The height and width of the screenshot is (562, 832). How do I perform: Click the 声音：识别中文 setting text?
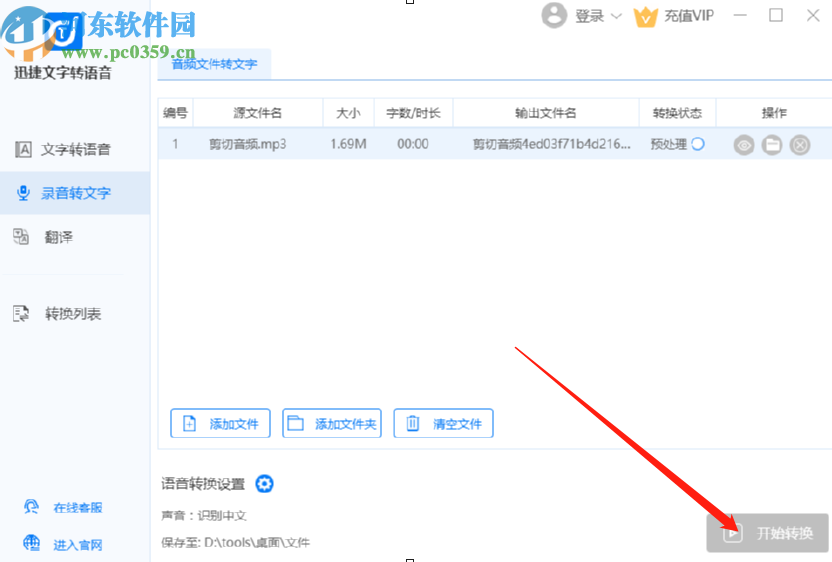click(204, 515)
